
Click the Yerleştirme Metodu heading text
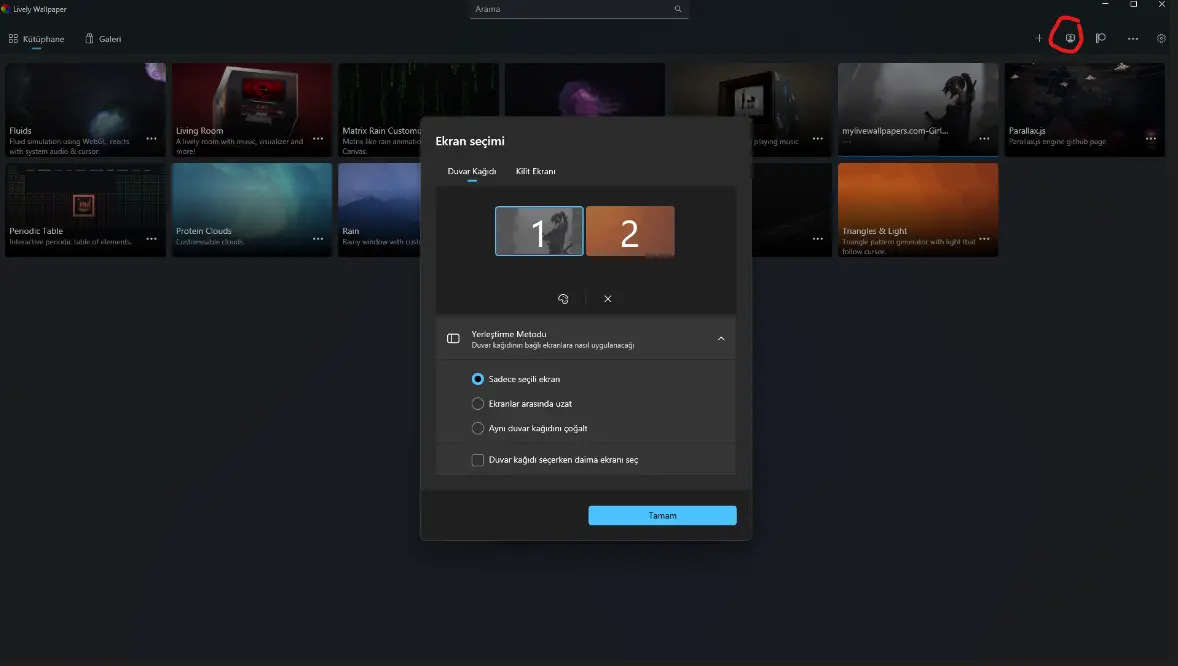point(509,335)
